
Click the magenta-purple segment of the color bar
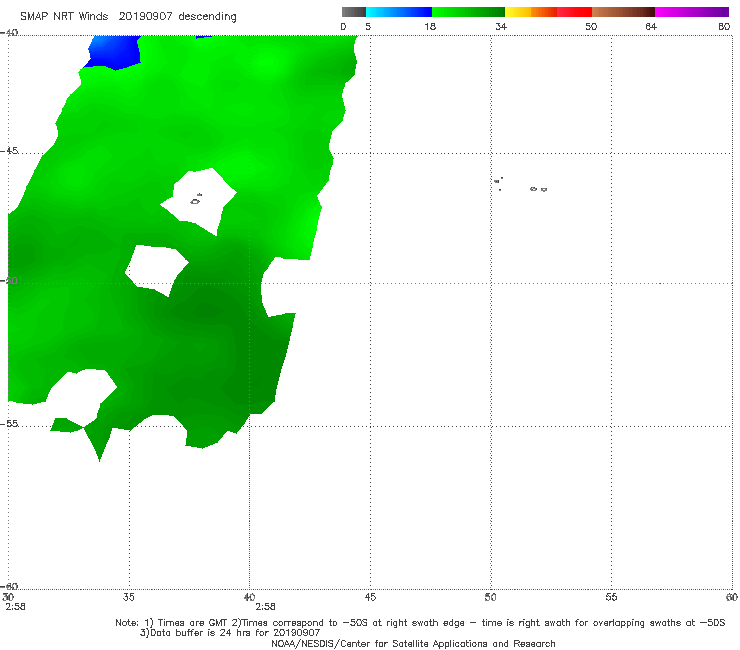point(692,12)
